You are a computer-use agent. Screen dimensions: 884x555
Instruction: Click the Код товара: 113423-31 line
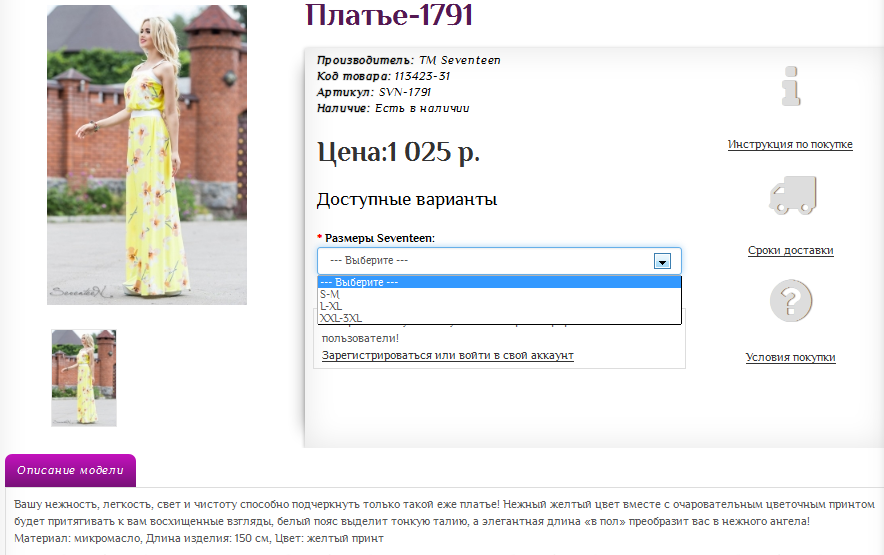[383, 76]
